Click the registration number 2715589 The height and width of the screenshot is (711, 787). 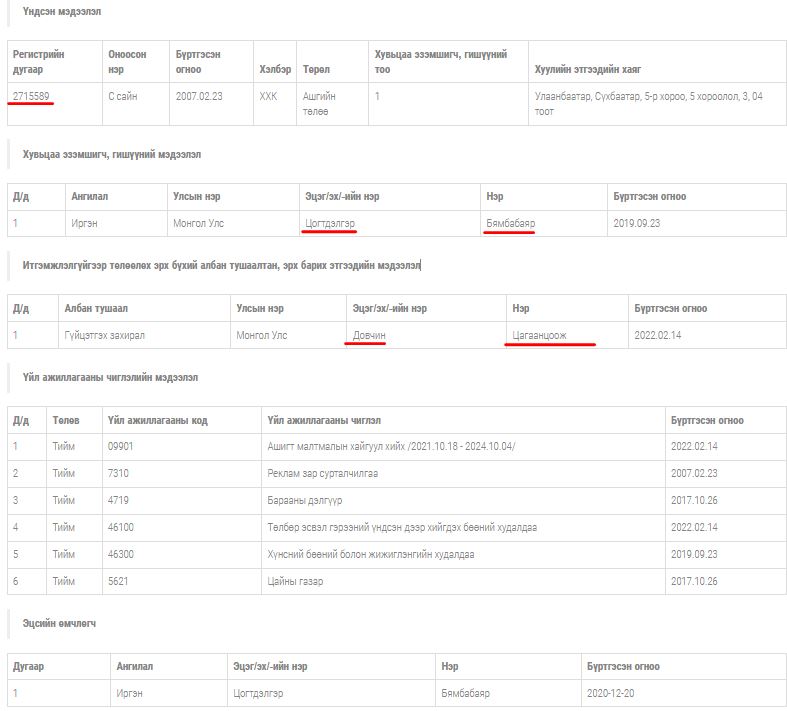(31, 96)
